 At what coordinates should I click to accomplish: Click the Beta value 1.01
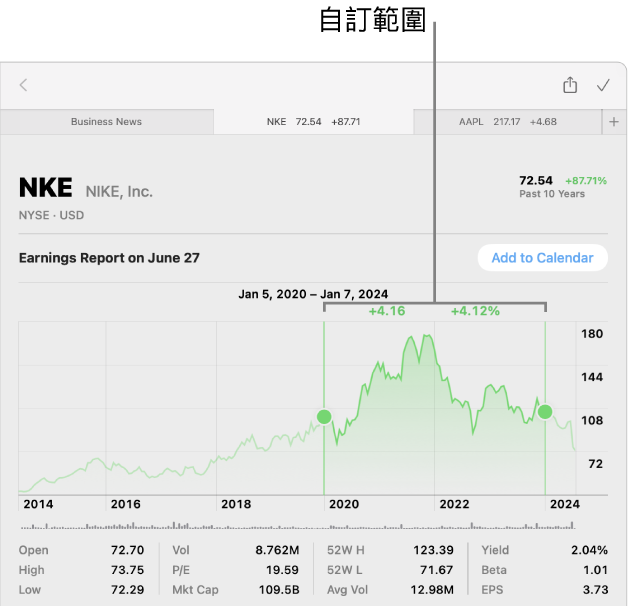pos(595,570)
